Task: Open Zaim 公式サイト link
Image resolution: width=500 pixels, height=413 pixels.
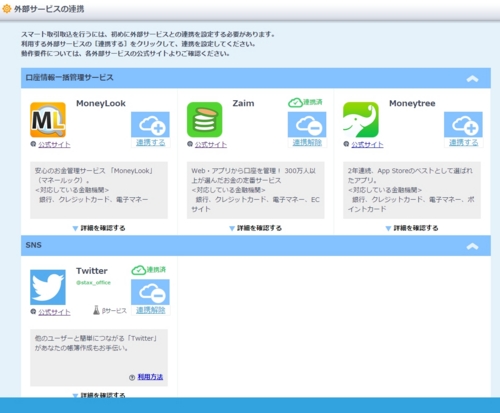Action: point(211,144)
